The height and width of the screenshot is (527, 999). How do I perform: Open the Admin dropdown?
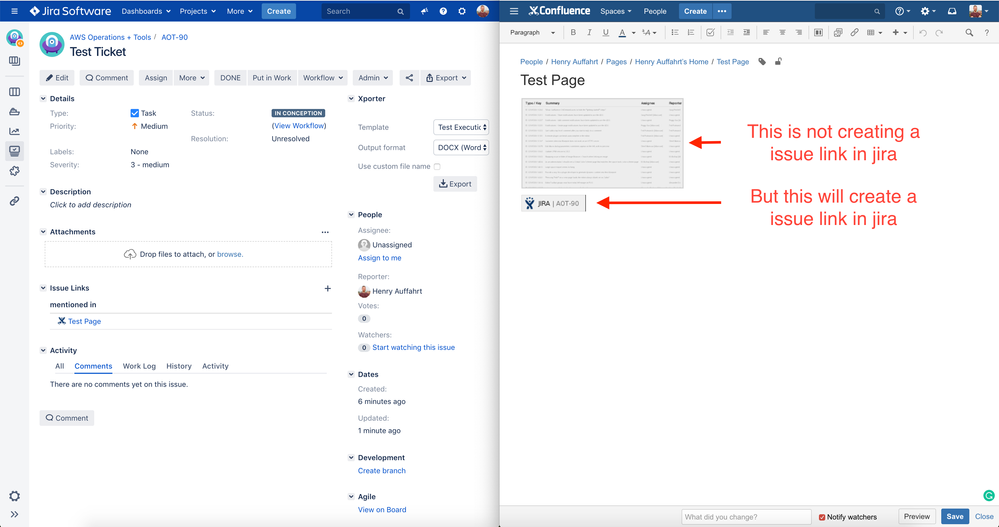point(372,78)
